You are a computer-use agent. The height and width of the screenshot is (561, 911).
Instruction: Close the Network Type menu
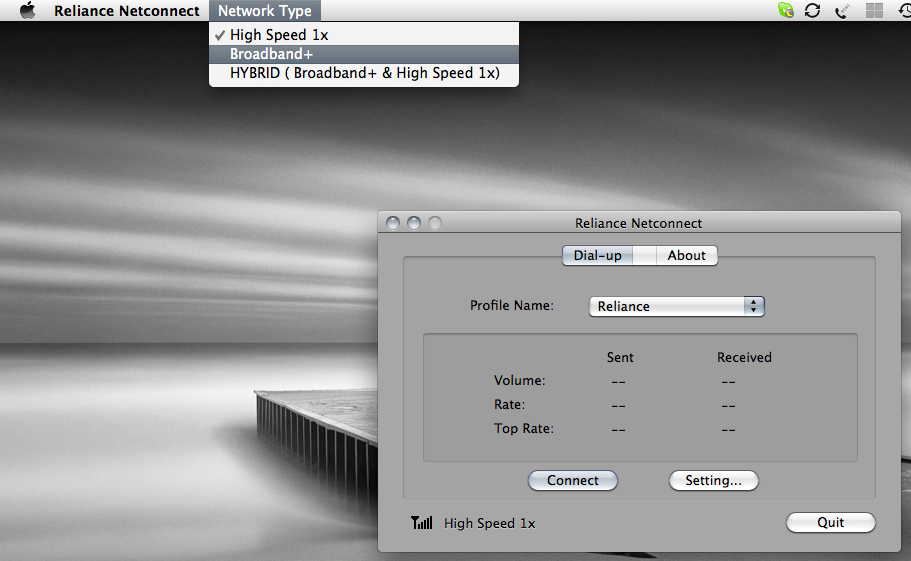[x=265, y=10]
